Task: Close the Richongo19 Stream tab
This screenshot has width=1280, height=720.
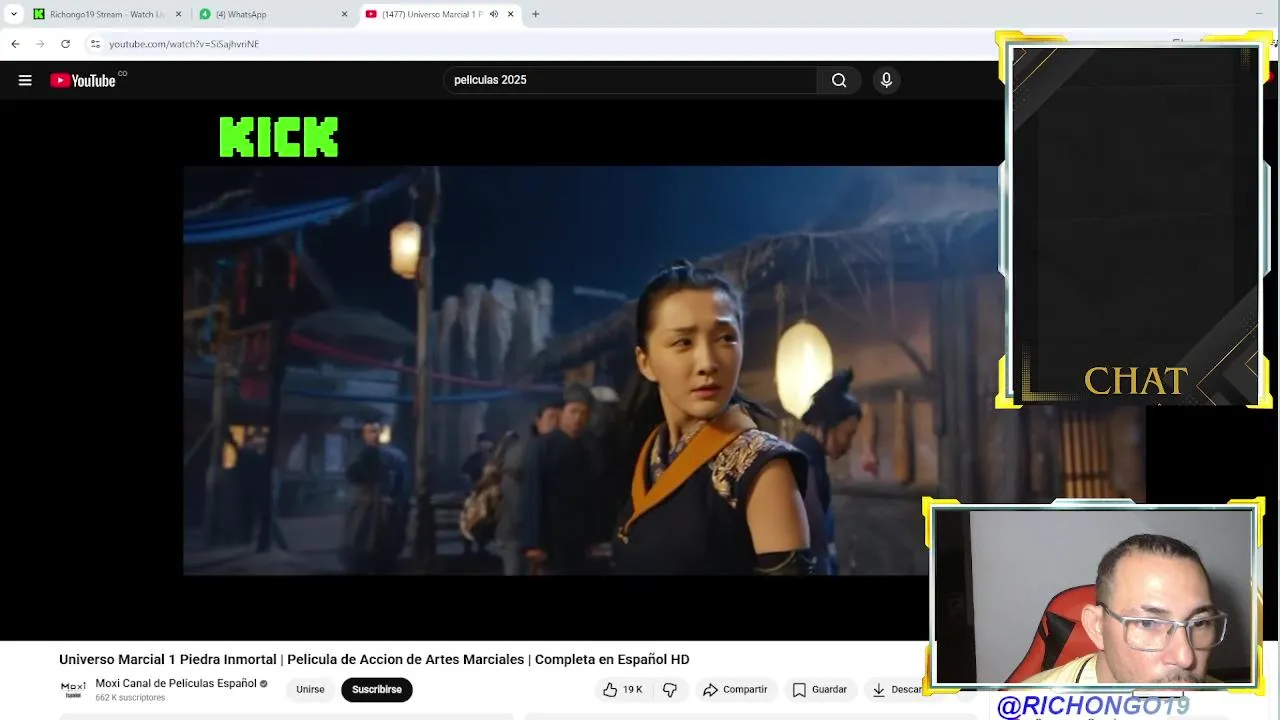Action: (179, 14)
